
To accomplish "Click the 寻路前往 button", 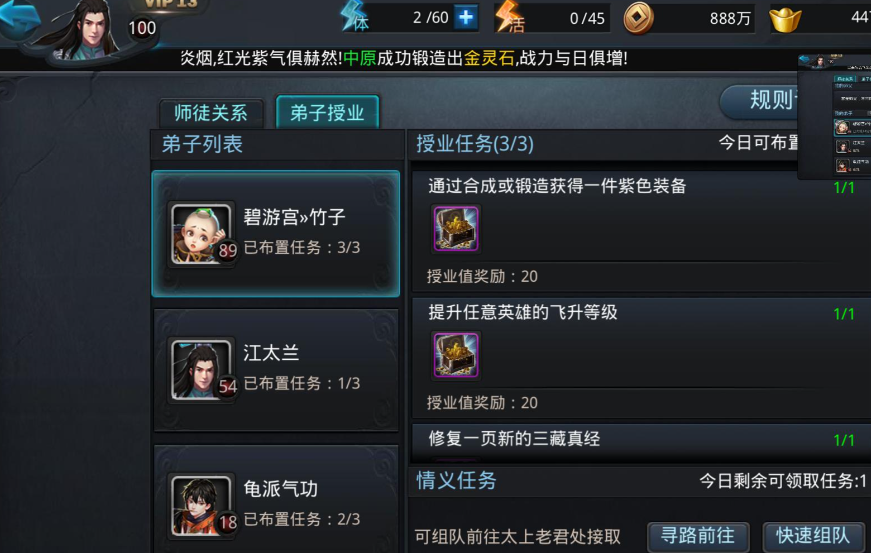I will pos(698,536).
